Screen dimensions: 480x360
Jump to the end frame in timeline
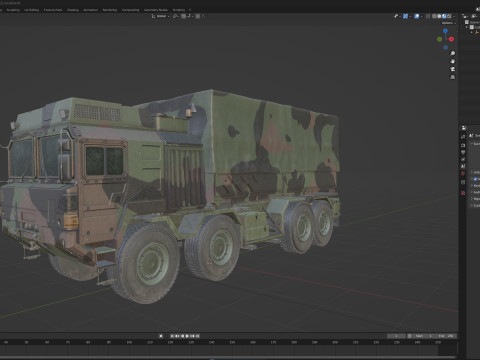(x=197, y=336)
